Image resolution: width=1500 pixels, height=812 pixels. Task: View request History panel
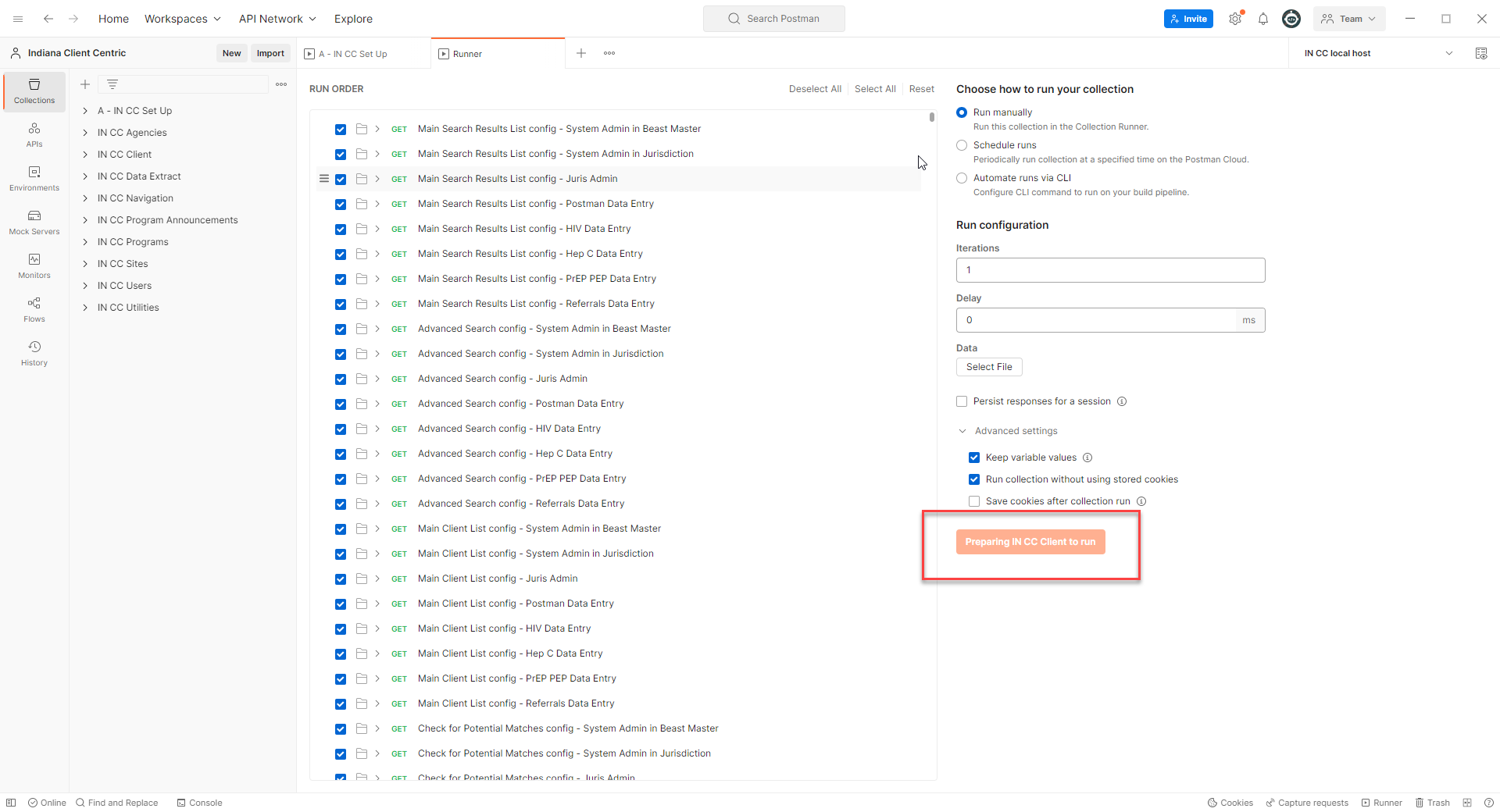point(34,353)
